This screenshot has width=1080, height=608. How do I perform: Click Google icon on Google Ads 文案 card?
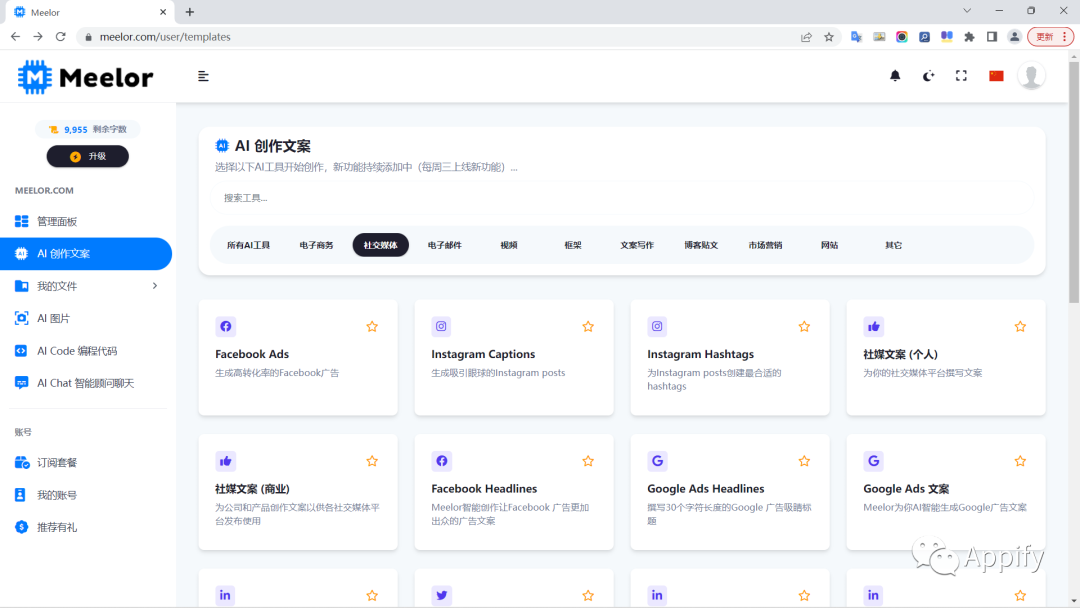tap(873, 461)
